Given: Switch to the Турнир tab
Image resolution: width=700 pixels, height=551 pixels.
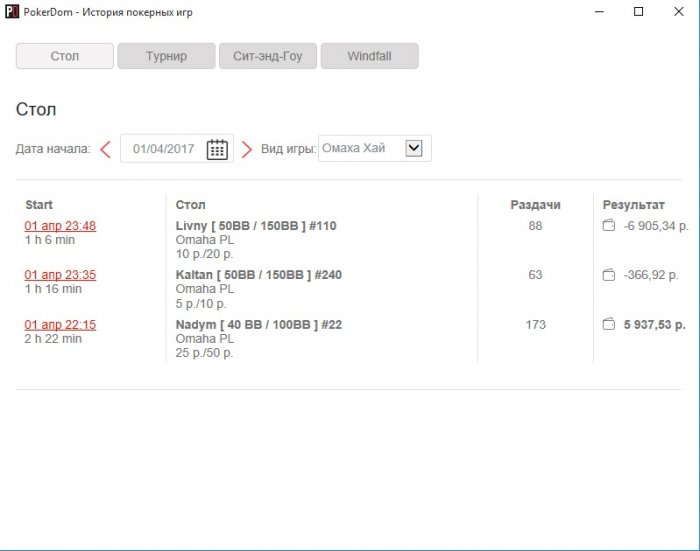Looking at the screenshot, I should pos(167,56).
